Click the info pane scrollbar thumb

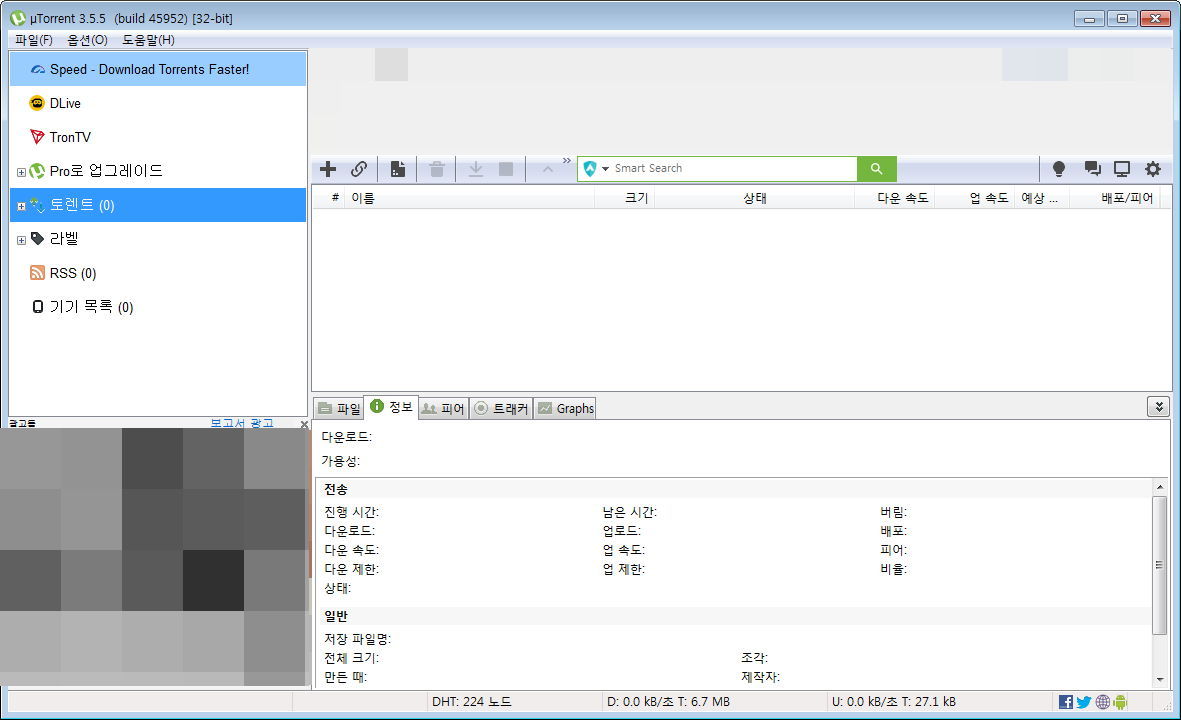[x=1160, y=564]
